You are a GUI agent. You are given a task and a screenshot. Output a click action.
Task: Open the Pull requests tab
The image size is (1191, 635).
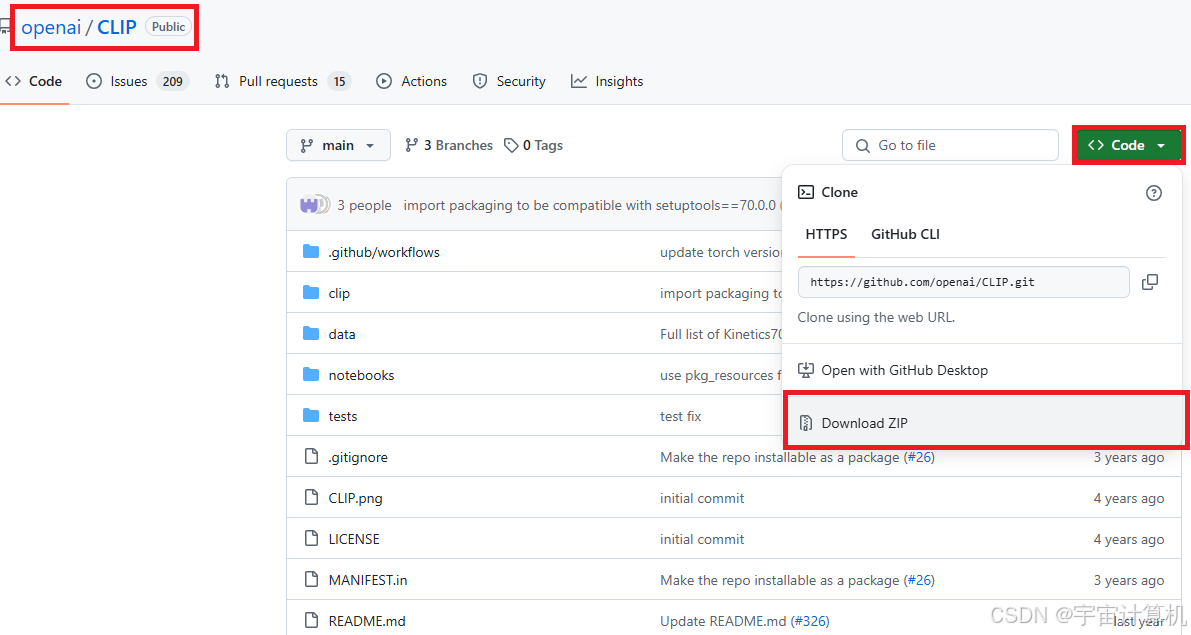(283, 81)
